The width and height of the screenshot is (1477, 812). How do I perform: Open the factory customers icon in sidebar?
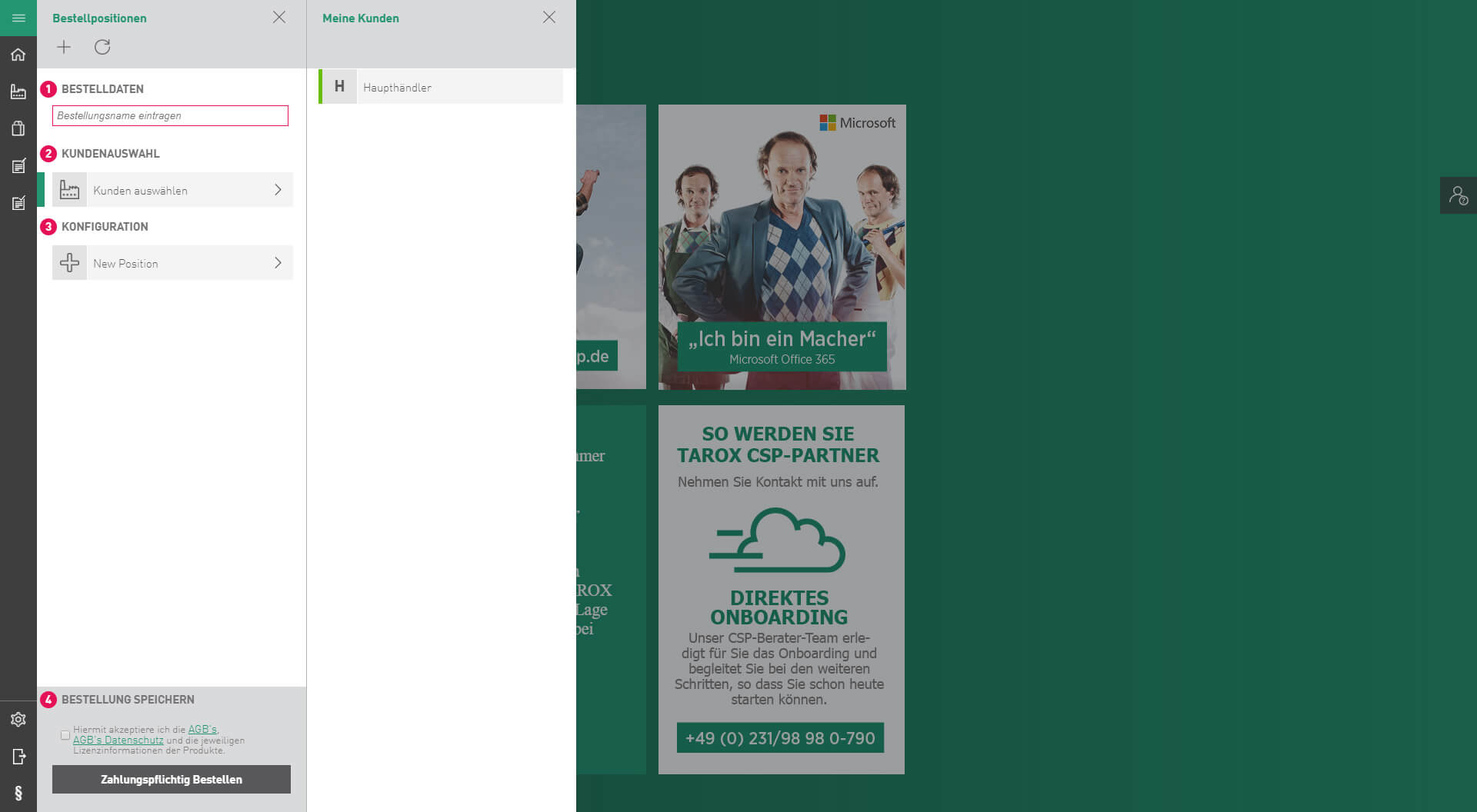click(18, 92)
